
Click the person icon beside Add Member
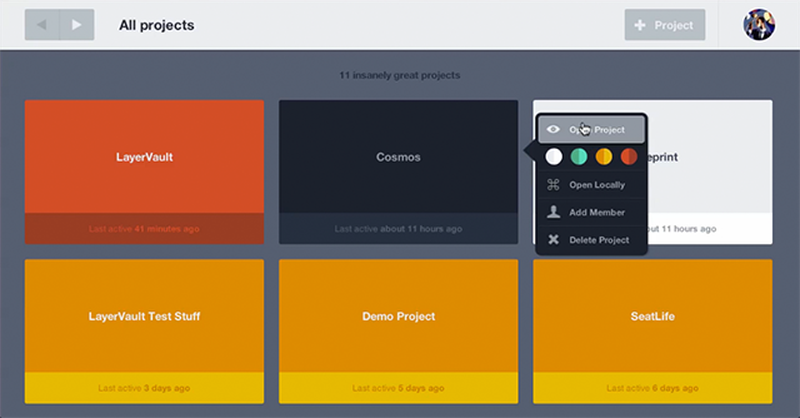coord(553,212)
